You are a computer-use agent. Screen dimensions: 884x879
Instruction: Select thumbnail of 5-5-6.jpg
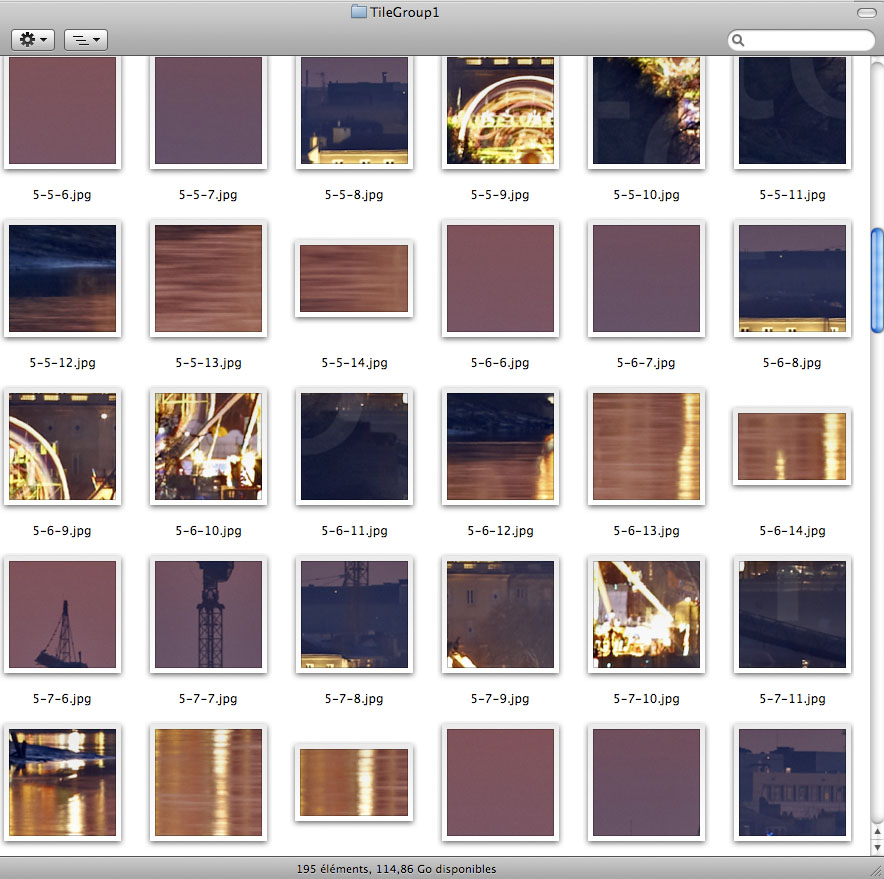[63, 111]
